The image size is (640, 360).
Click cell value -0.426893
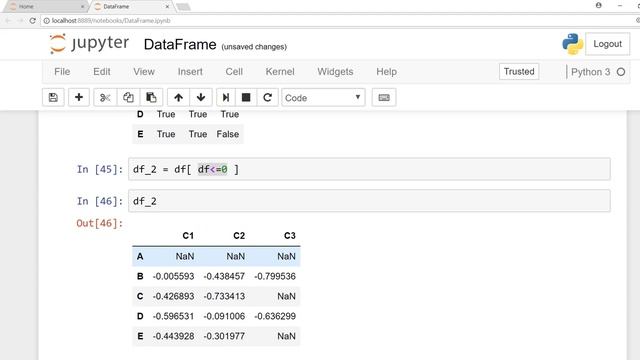pyautogui.click(x=173, y=296)
